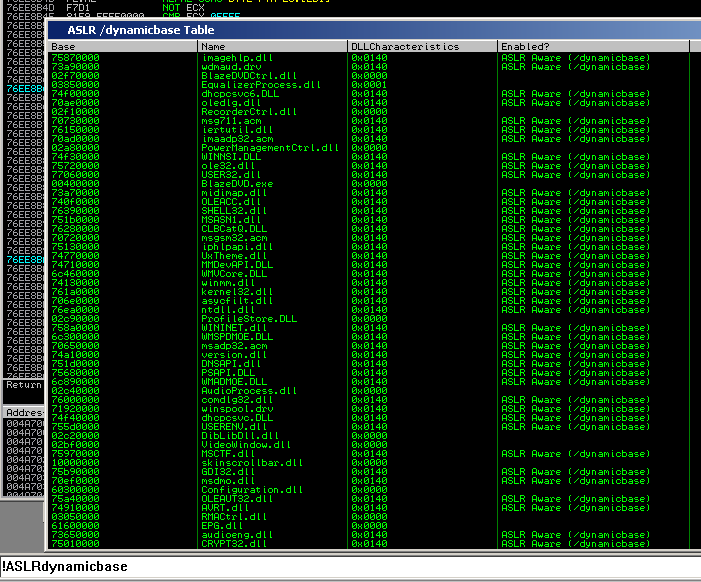Click the table's scroll up arrow

click(695, 46)
